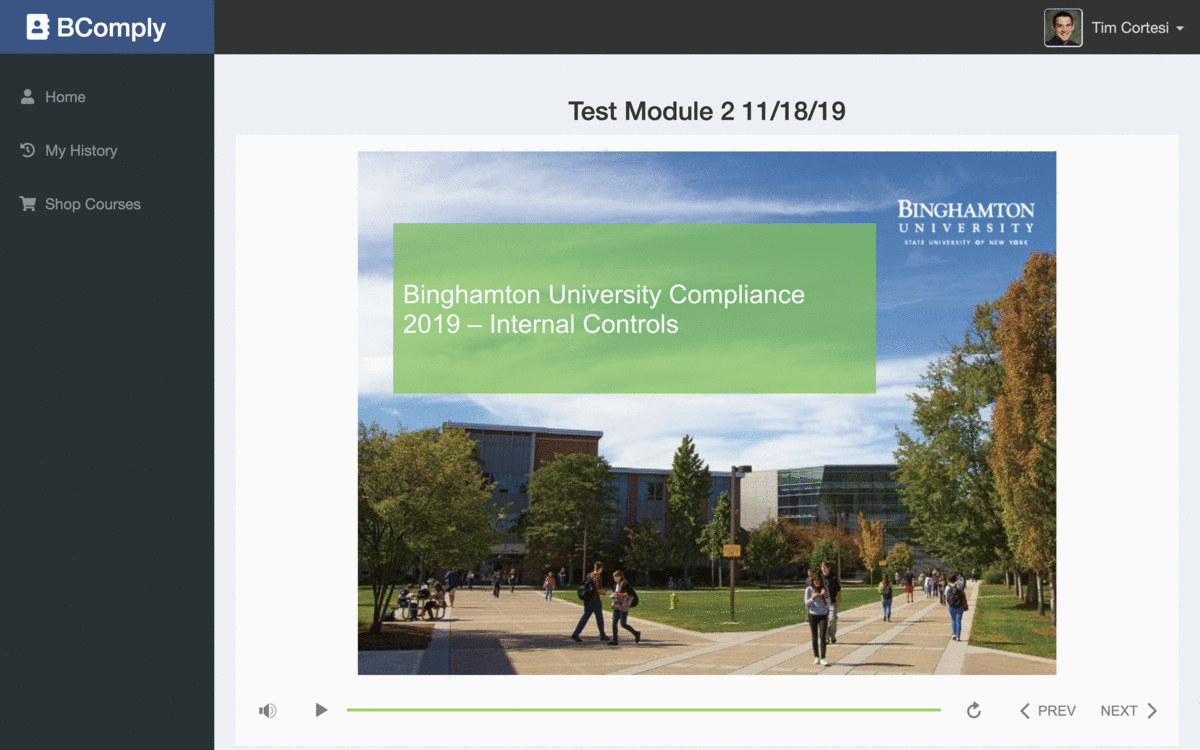Click the Binghamton University logo on the slide
Image resolution: width=1200 pixels, height=750 pixels.
point(966,222)
